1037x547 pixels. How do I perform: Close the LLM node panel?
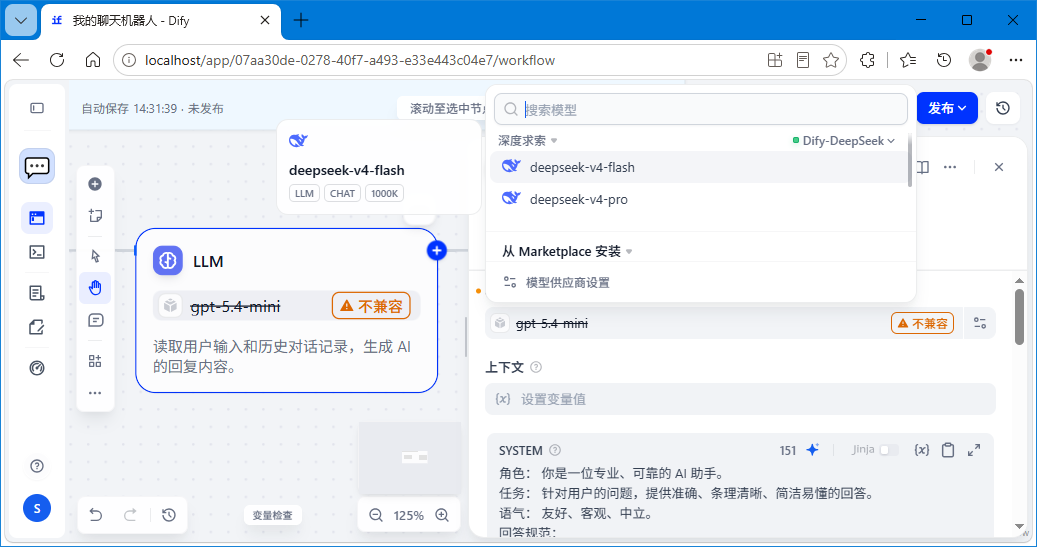999,167
